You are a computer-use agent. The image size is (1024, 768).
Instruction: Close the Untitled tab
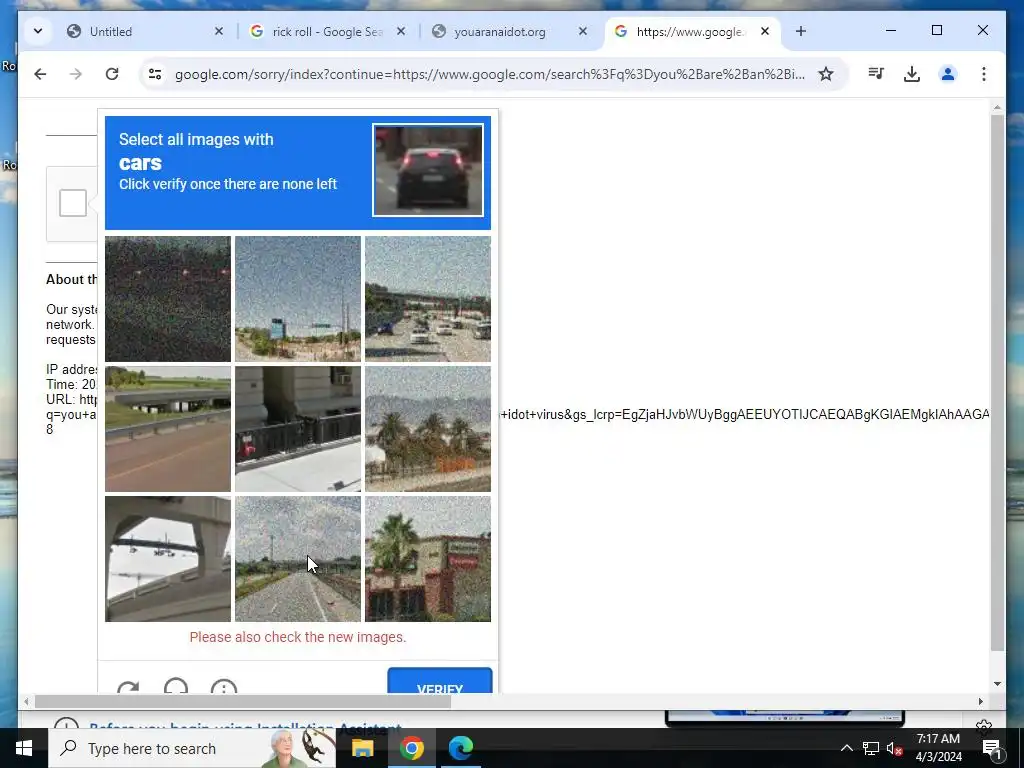pos(219,31)
